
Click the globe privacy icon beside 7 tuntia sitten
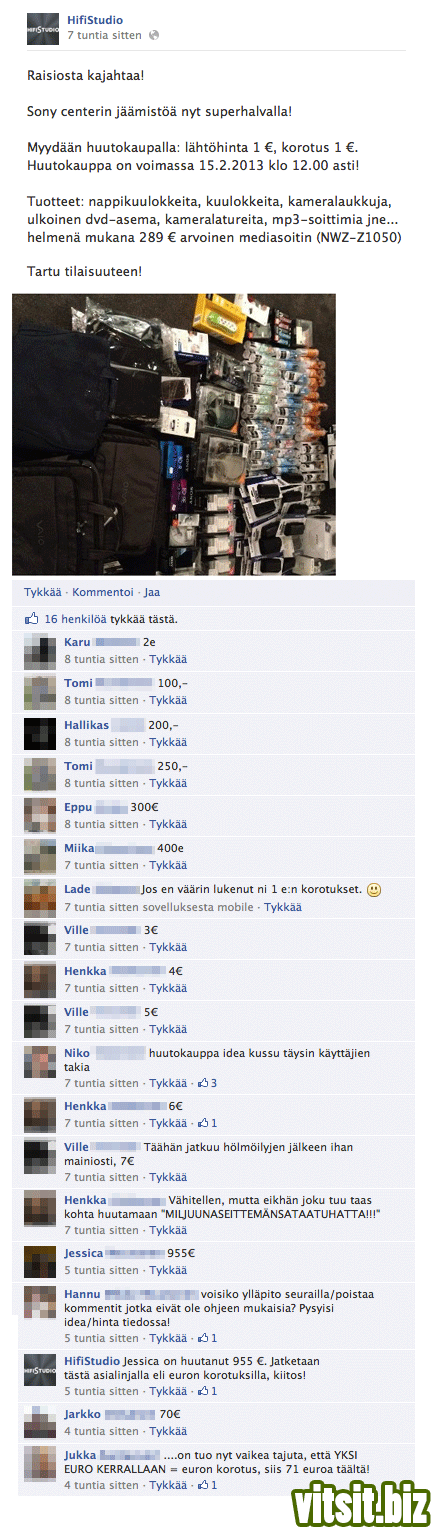[154, 35]
